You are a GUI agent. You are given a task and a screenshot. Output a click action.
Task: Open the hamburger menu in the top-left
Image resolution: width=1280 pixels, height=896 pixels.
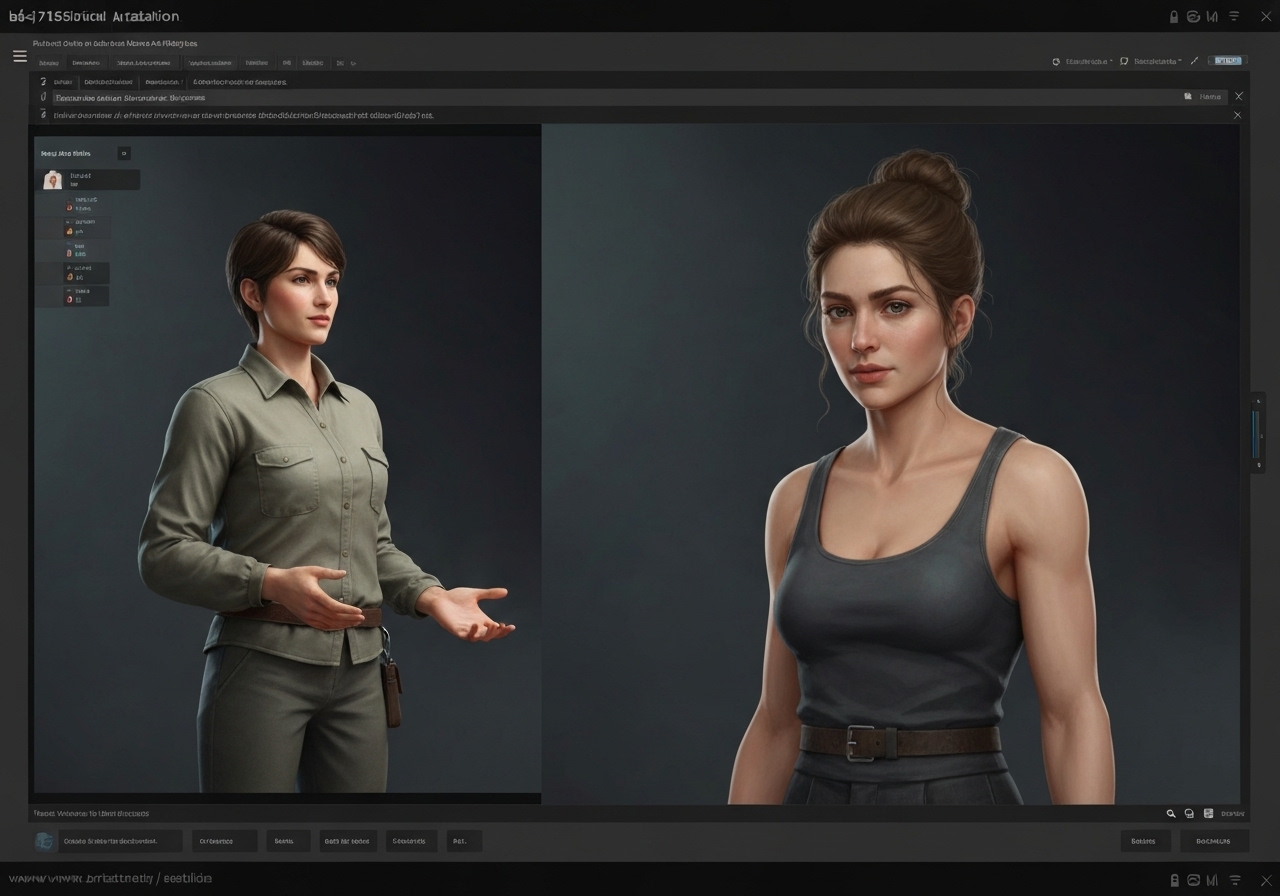coord(19,56)
